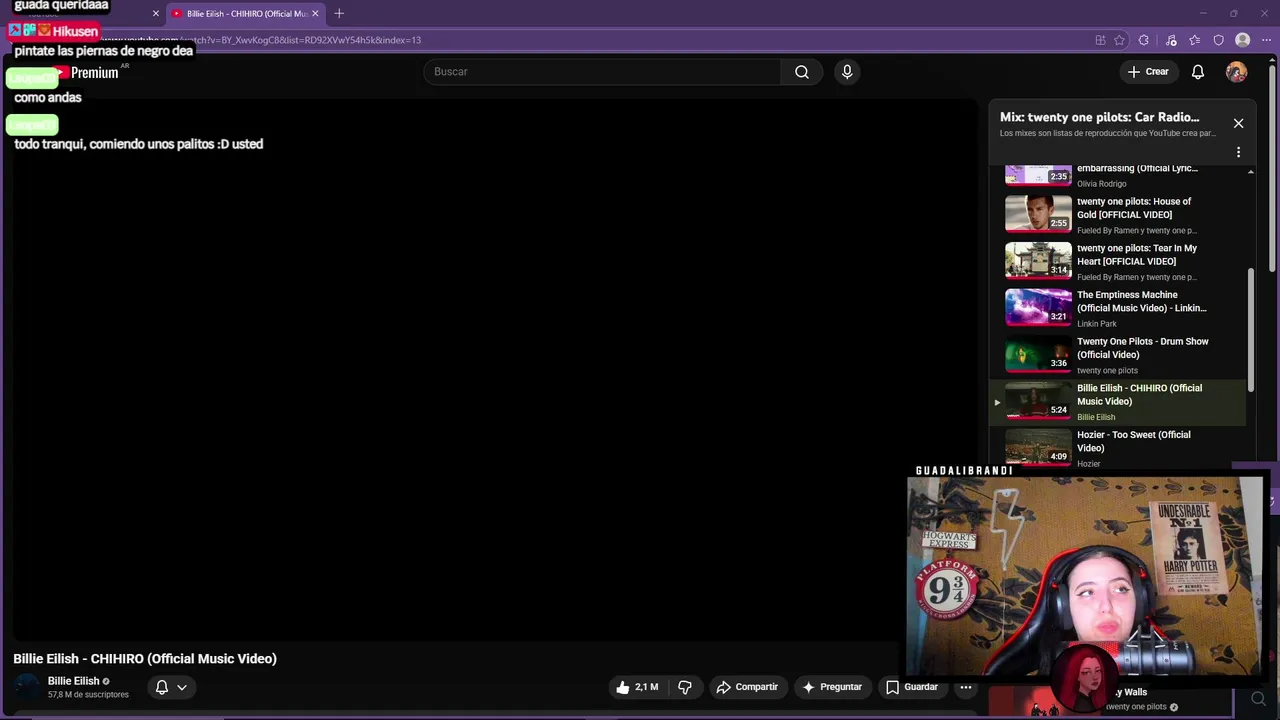The width and height of the screenshot is (1280, 720).
Task: Dislike the CHIHIRO video
Action: pyautogui.click(x=685, y=687)
